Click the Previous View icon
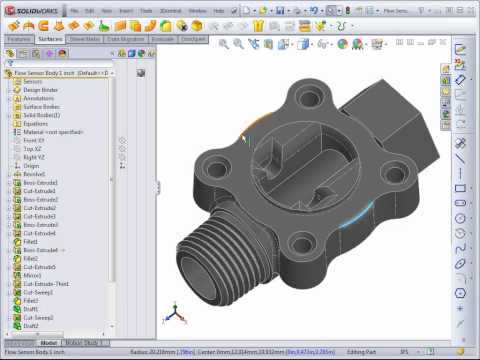 tap(253, 44)
